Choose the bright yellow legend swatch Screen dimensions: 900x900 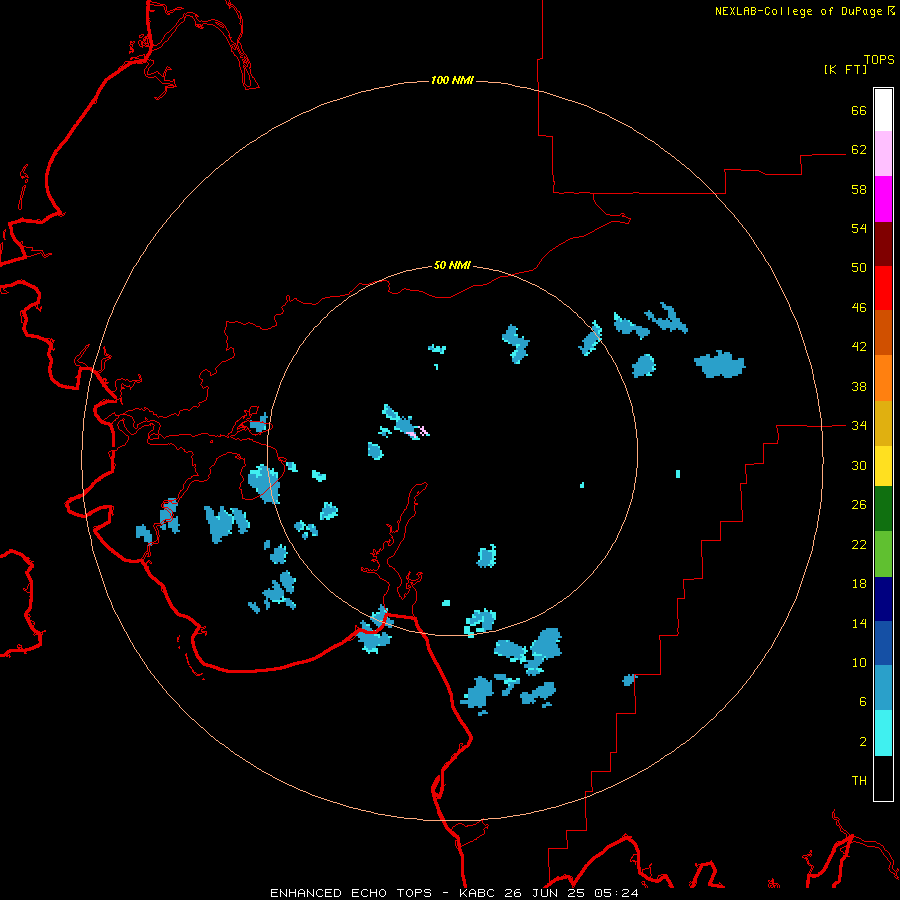(883, 466)
